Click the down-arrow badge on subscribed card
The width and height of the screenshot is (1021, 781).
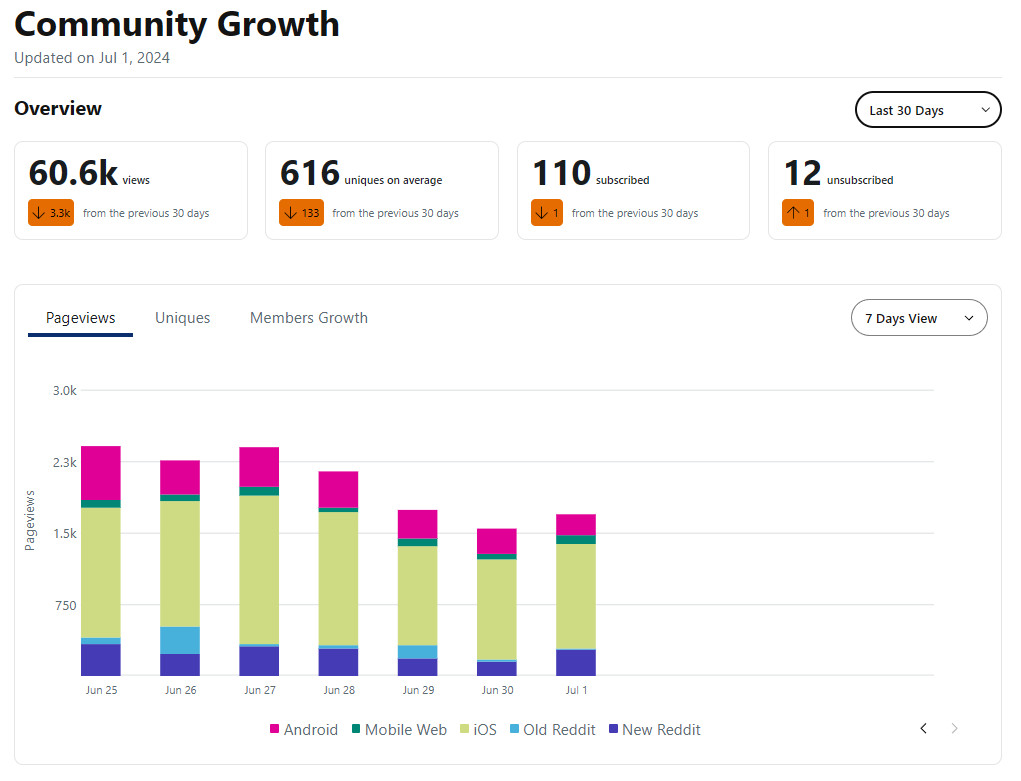pos(547,213)
